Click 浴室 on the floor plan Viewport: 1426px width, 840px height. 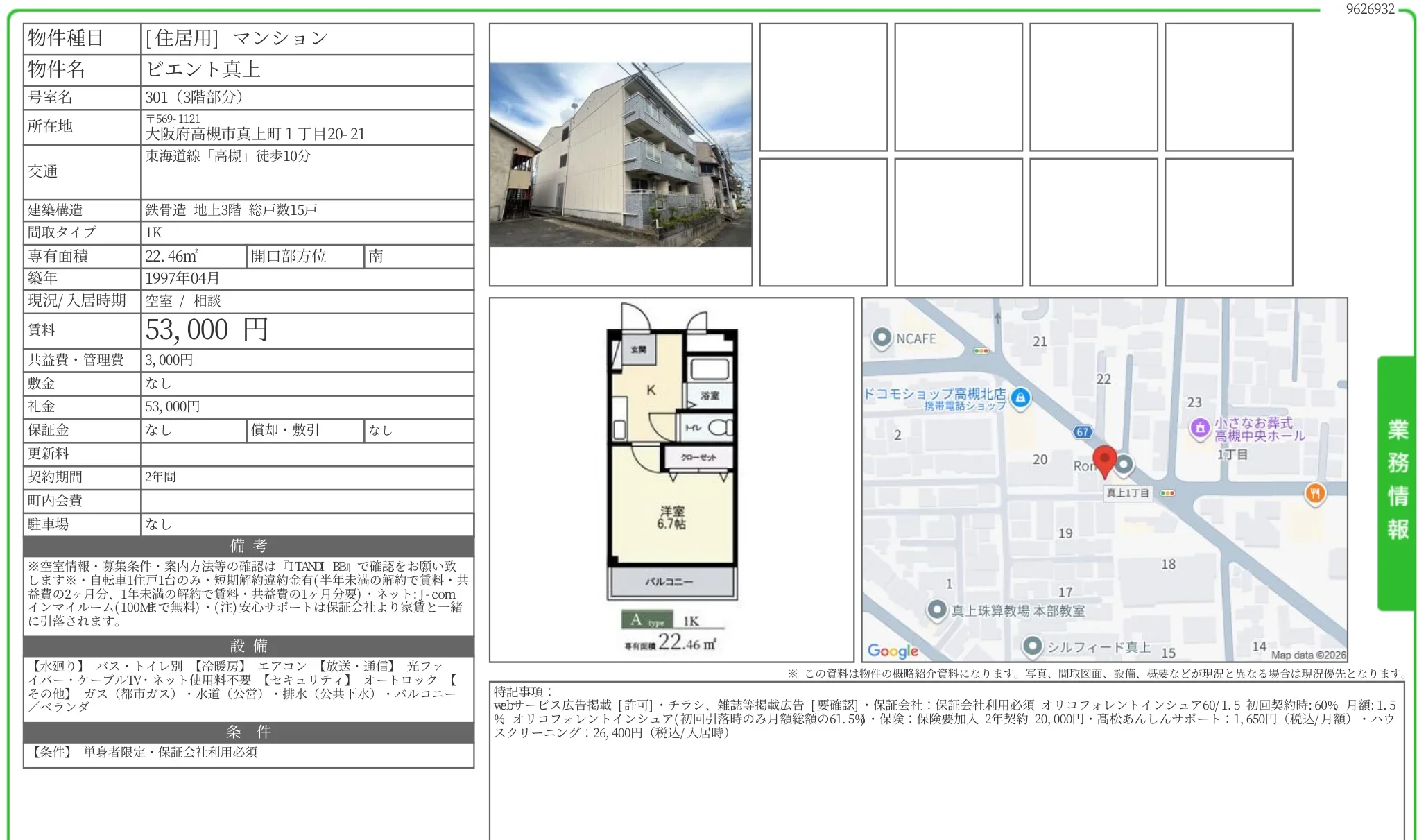[710, 395]
